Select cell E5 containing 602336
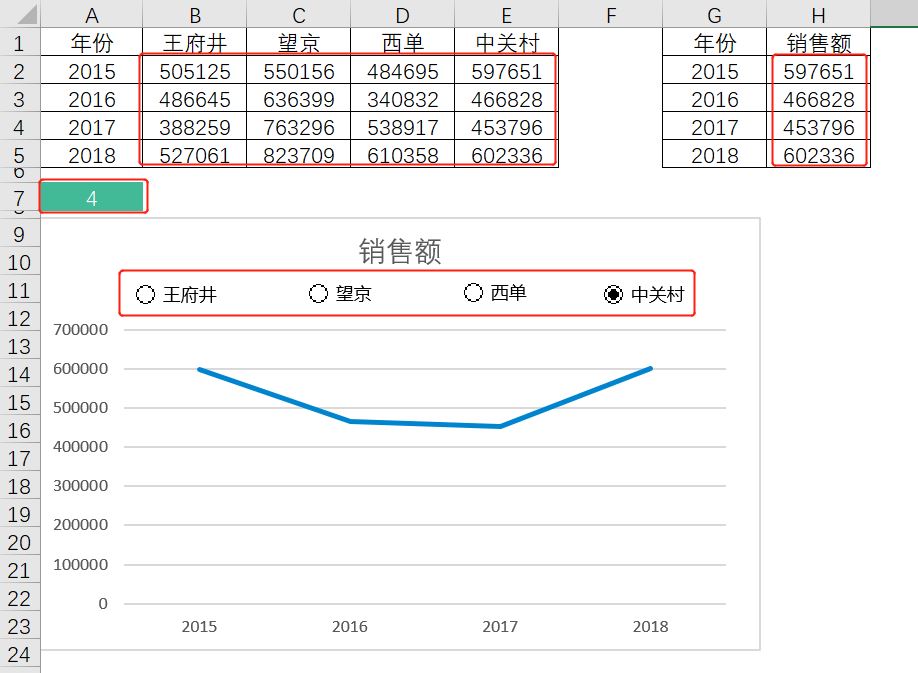Screen dimensions: 918x673 (x=506, y=156)
